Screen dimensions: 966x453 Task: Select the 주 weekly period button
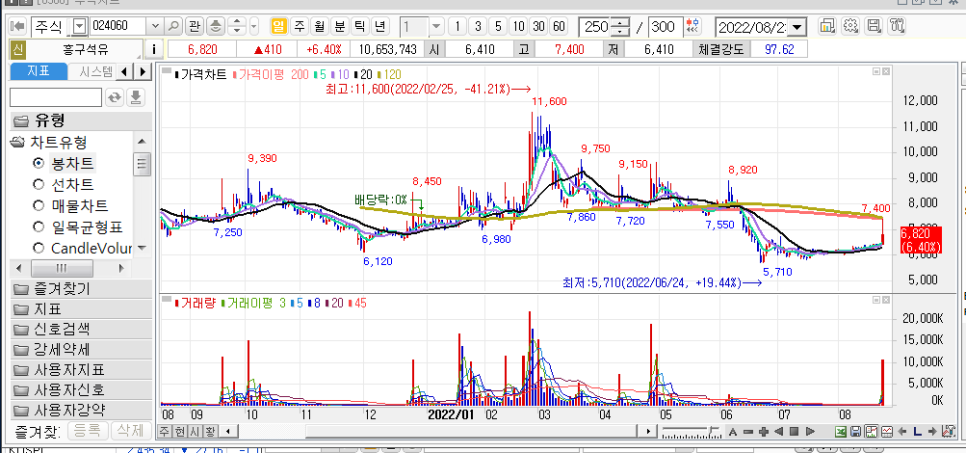(299, 27)
